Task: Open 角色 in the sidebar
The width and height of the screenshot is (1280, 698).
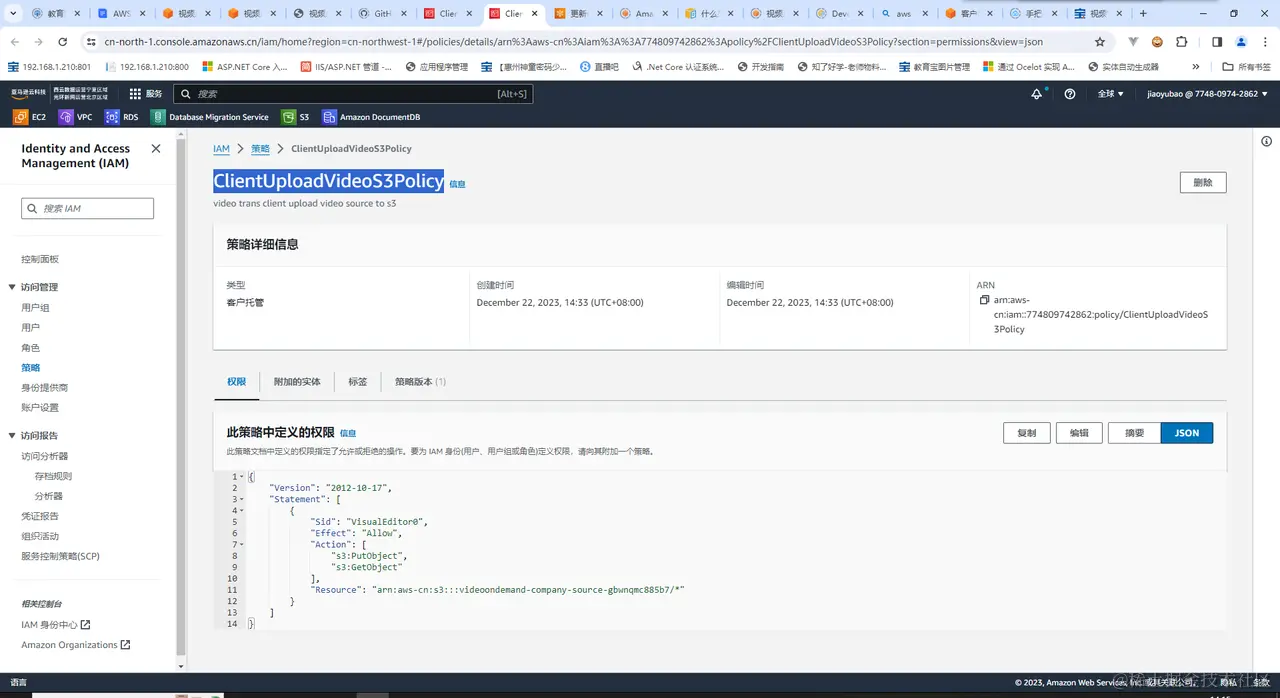Action: point(30,347)
